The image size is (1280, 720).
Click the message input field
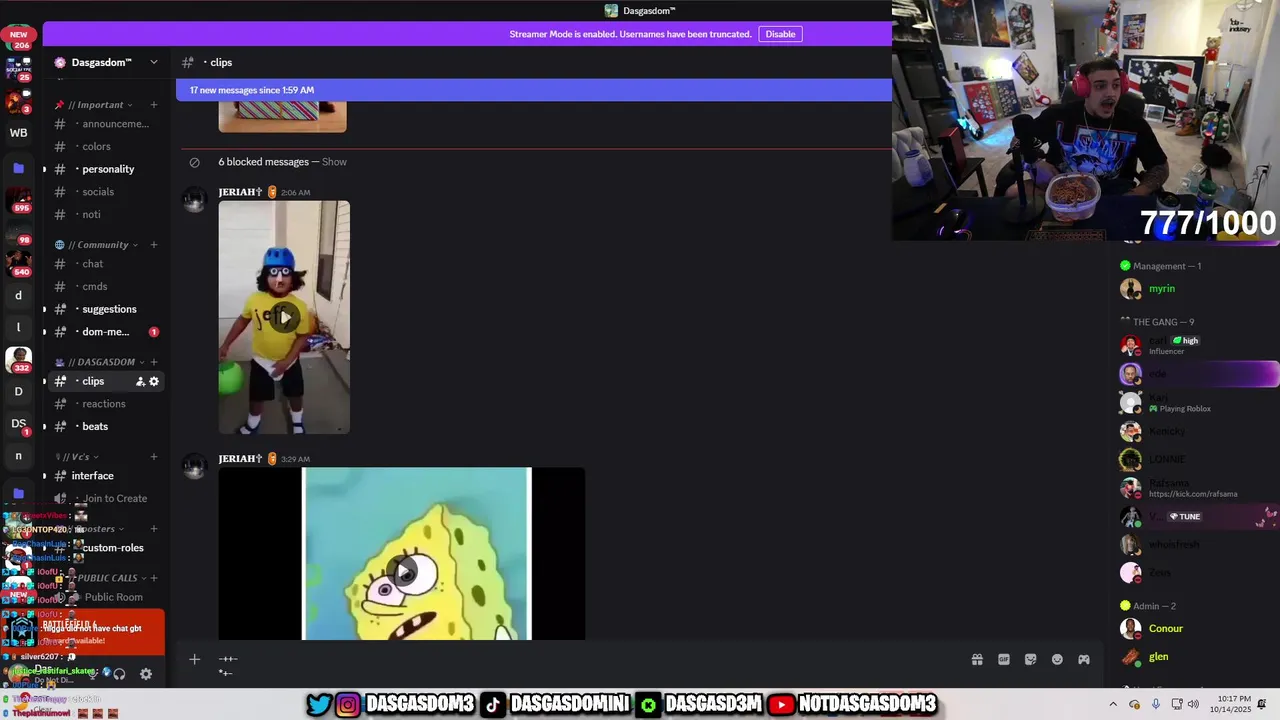point(590,659)
